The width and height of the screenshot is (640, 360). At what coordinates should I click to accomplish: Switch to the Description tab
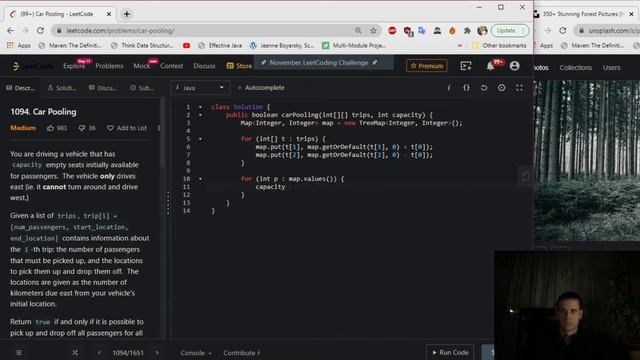20,88
